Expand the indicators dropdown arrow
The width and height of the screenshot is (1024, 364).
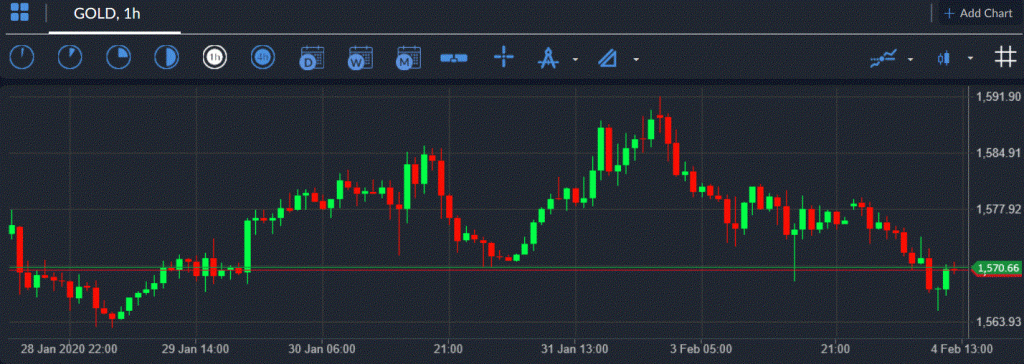[x=910, y=59]
